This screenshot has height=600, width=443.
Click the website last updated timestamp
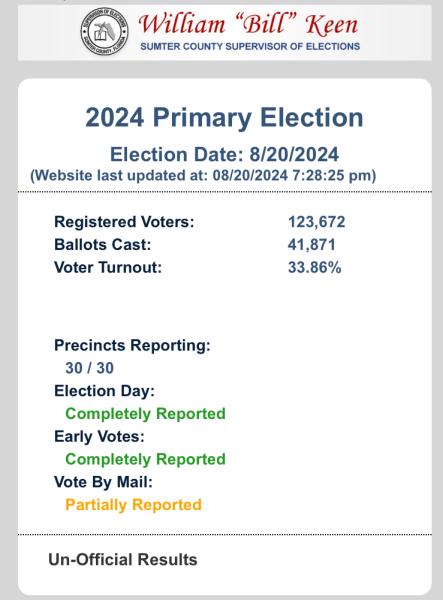click(203, 176)
